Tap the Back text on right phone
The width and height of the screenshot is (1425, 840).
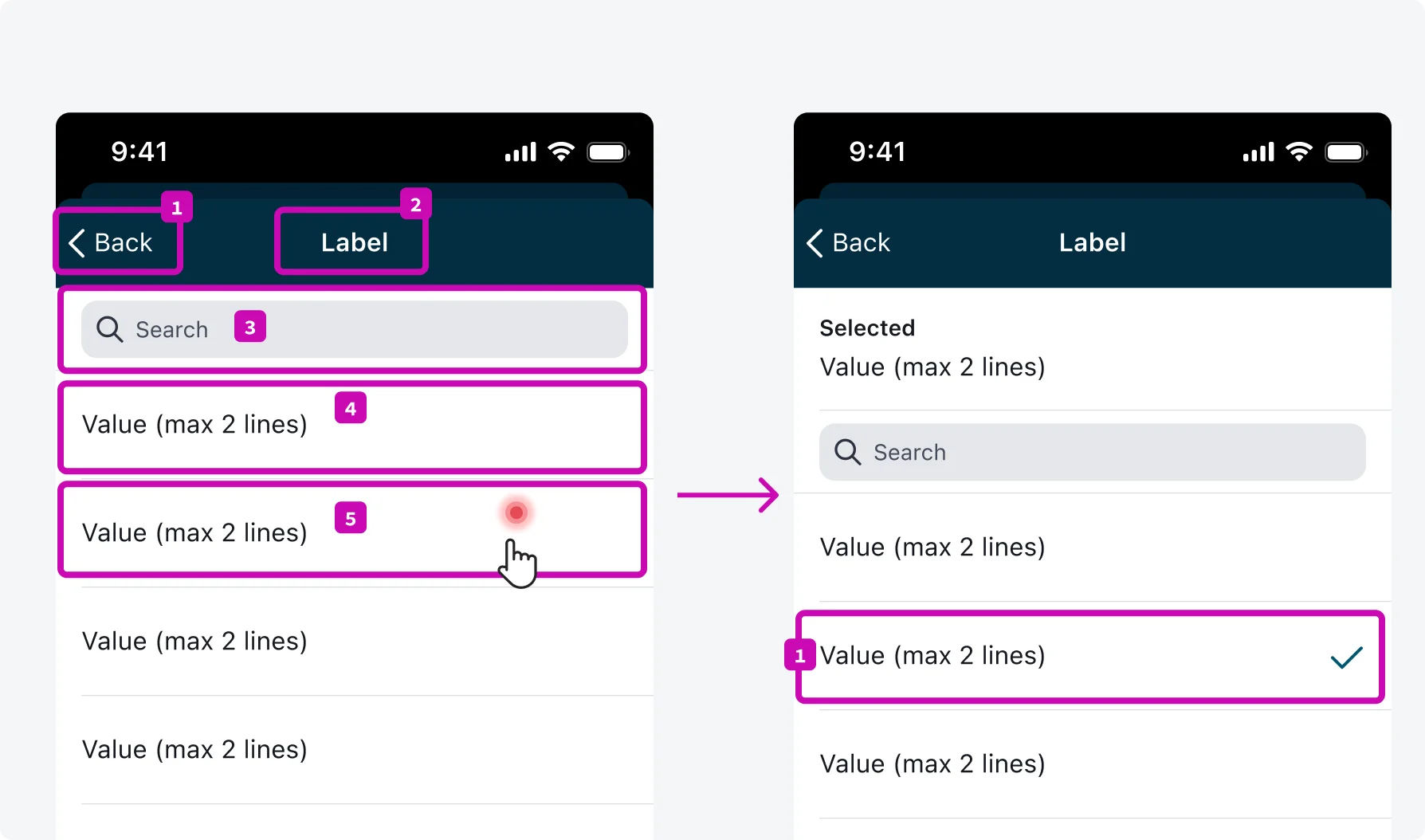click(x=861, y=242)
